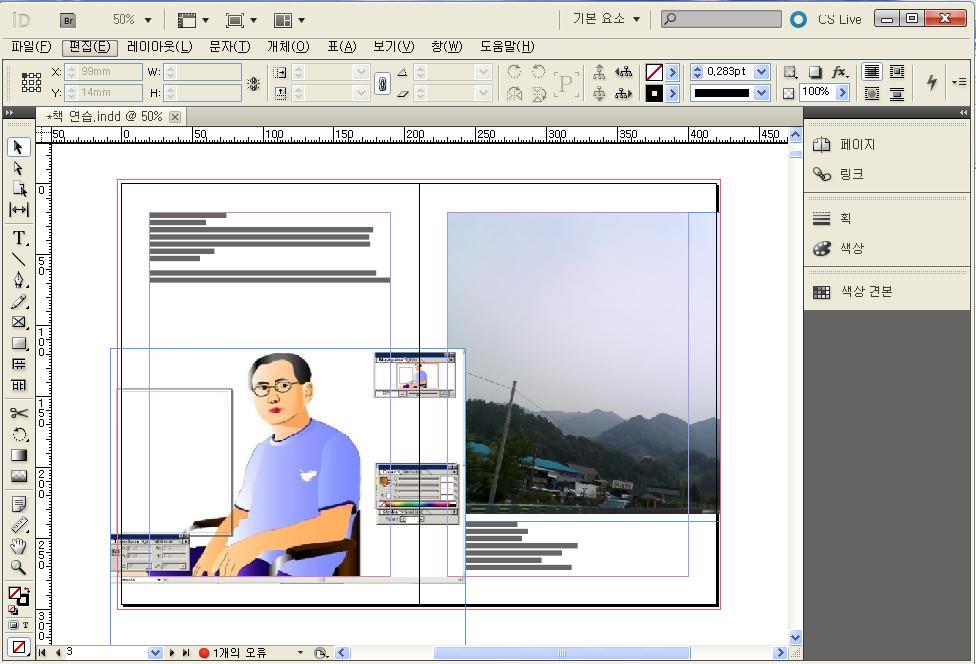Image resolution: width=976 pixels, height=664 pixels.
Task: Open the 레이아웃 menu
Action: [159, 47]
